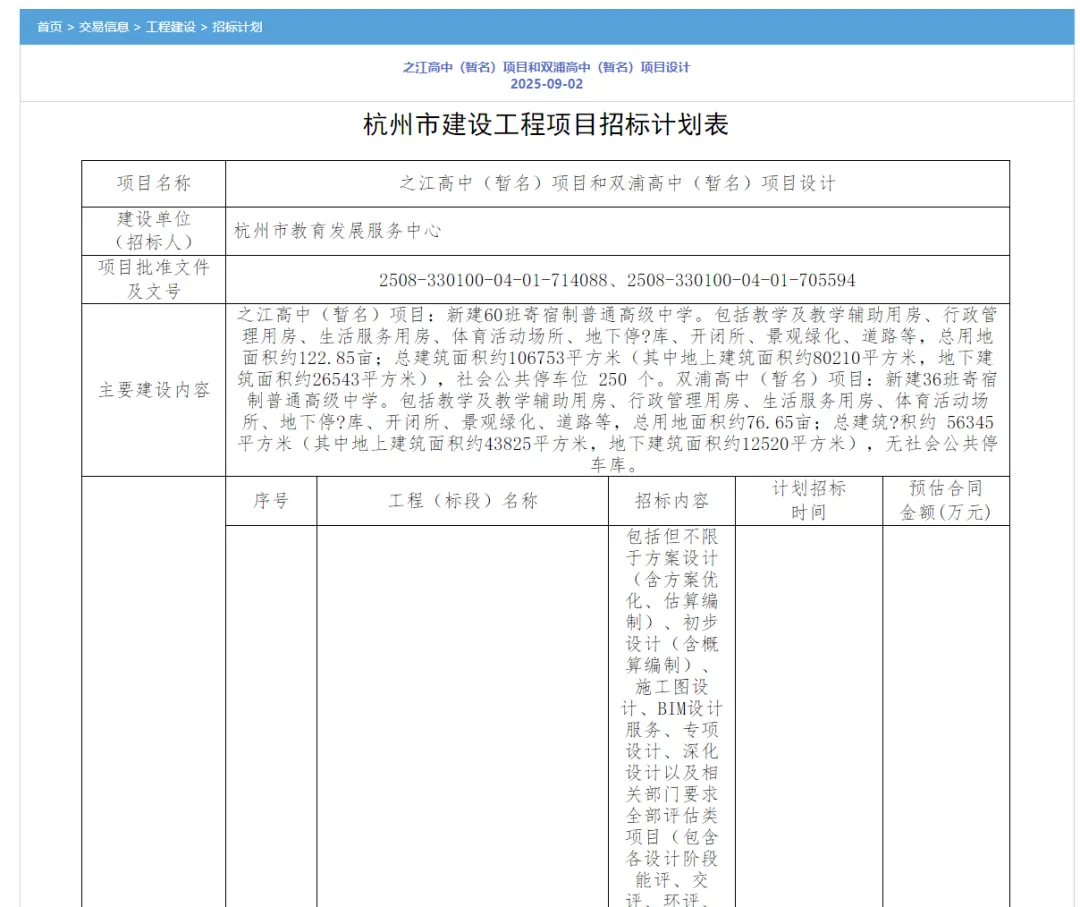
Task: Click the project name value in table row 项目名称
Action: 617,184
